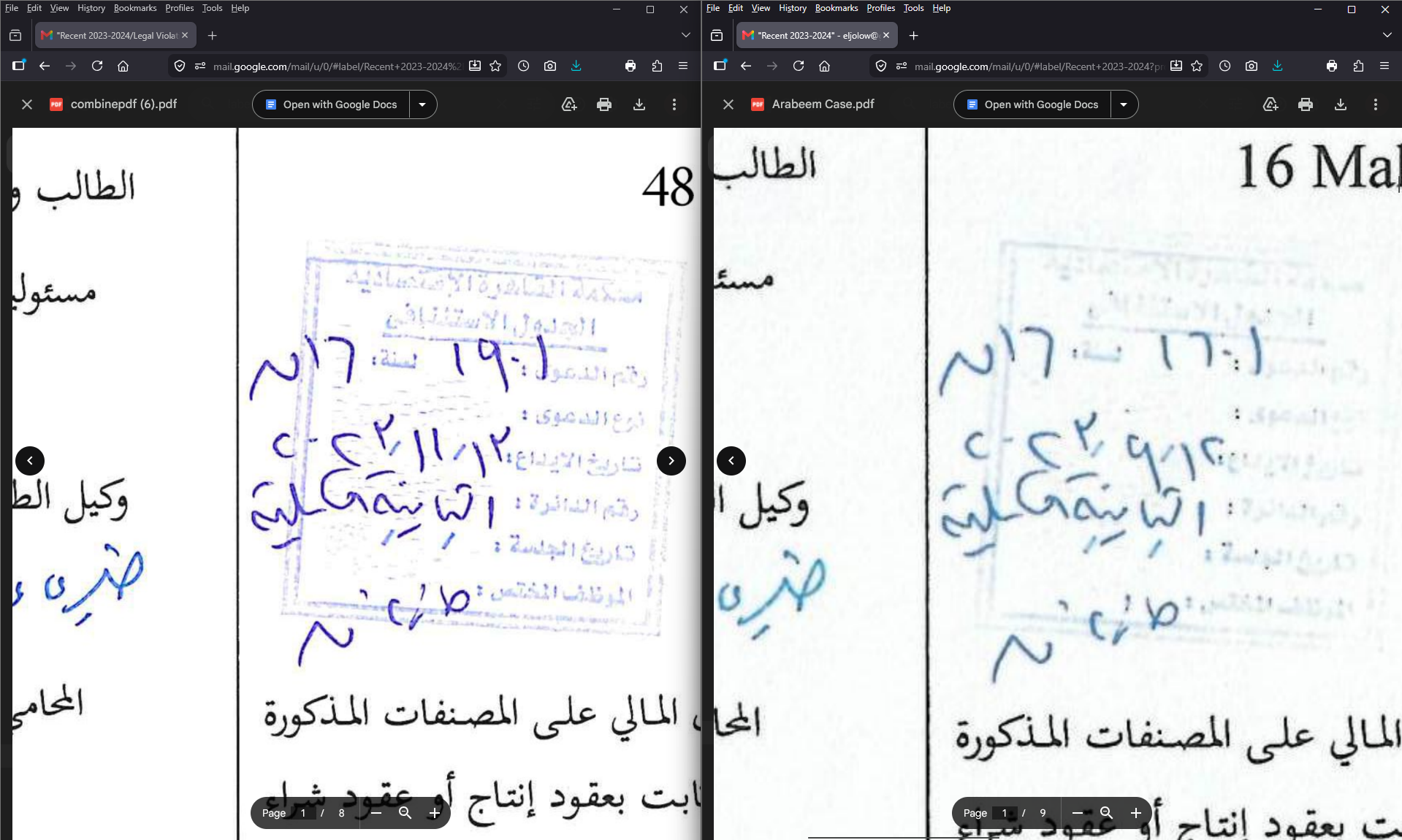
Task: Open History menu in left browser window
Action: click(x=91, y=8)
